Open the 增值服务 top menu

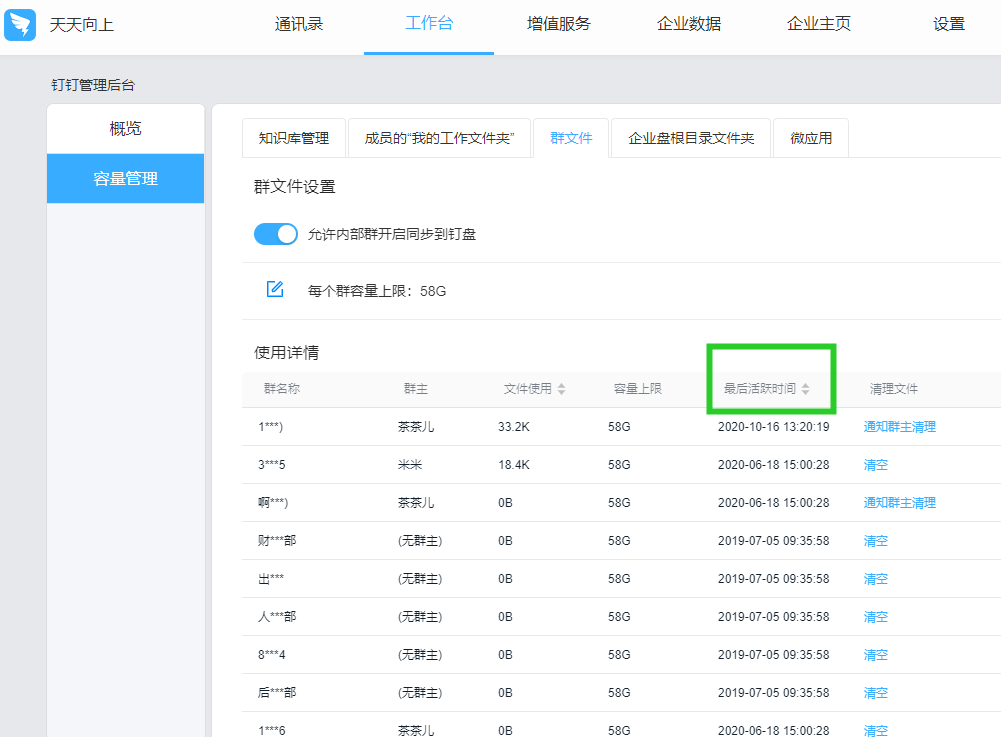click(x=559, y=24)
